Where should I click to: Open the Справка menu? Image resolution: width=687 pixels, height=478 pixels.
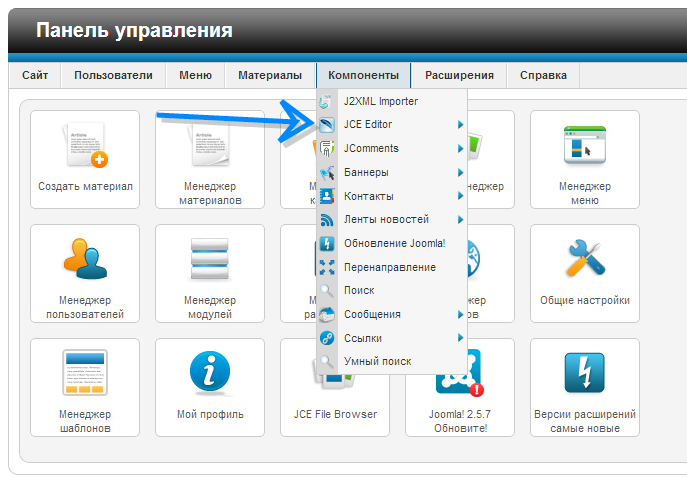543,75
